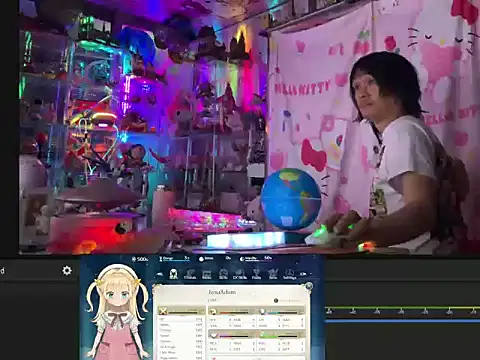Close the character status window
Screen dimensions: 480x360
tap(309, 286)
